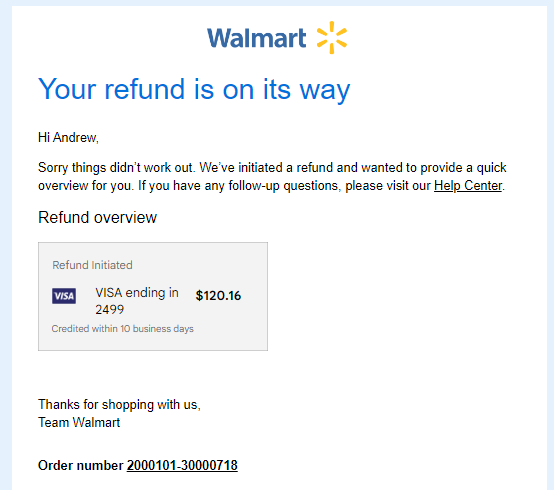This screenshot has height=490, width=554.
Task: Click the gray refund overview card
Action: (x=153, y=296)
